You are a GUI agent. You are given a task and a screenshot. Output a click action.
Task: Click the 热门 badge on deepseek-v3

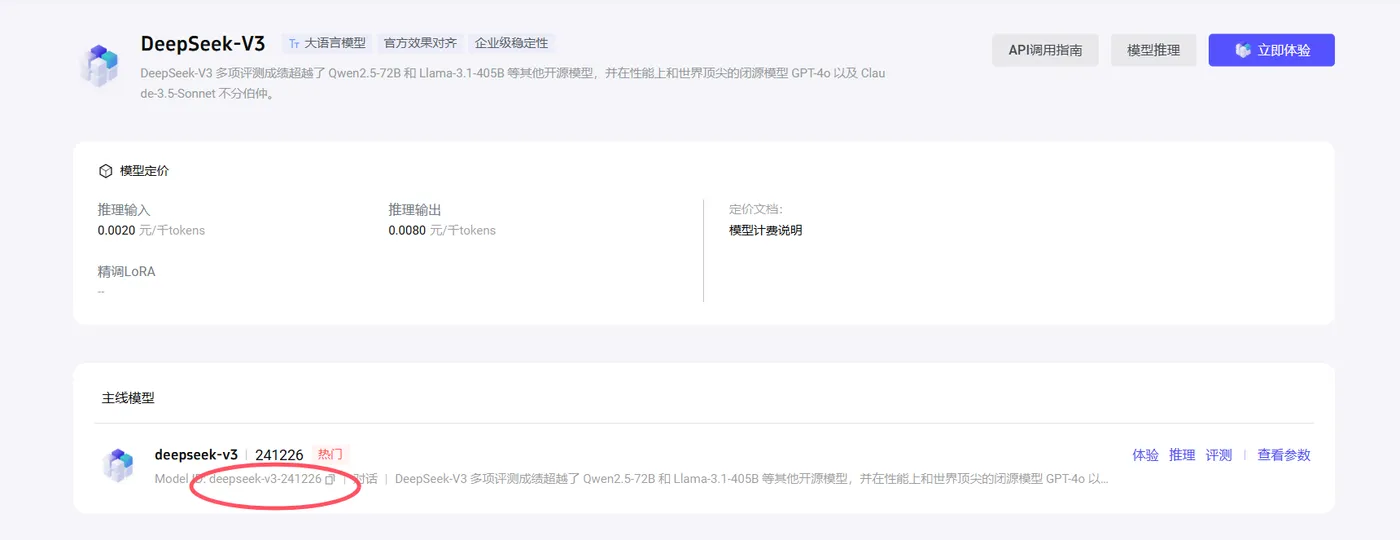pyautogui.click(x=330, y=454)
